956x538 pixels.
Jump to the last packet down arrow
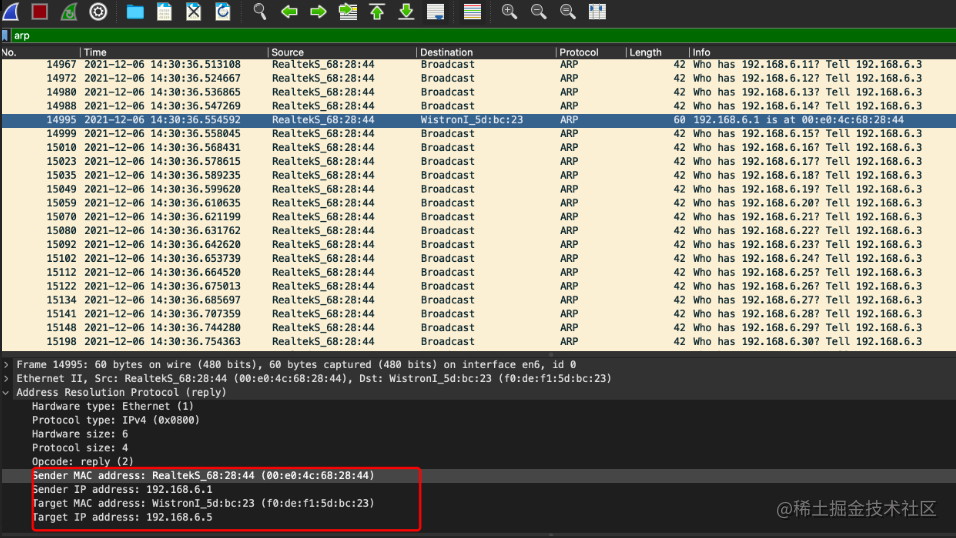[406, 11]
